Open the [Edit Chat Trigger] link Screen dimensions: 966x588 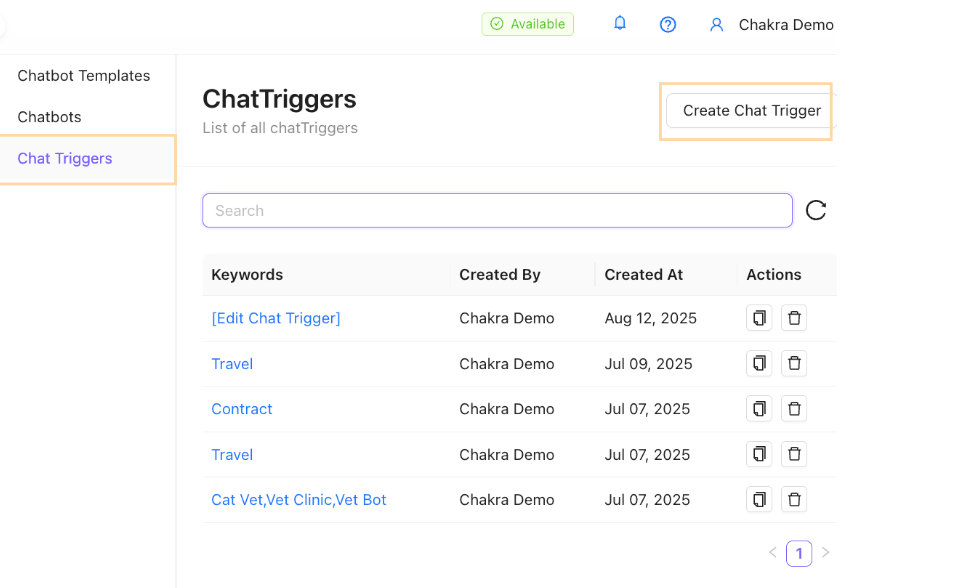click(x=275, y=317)
